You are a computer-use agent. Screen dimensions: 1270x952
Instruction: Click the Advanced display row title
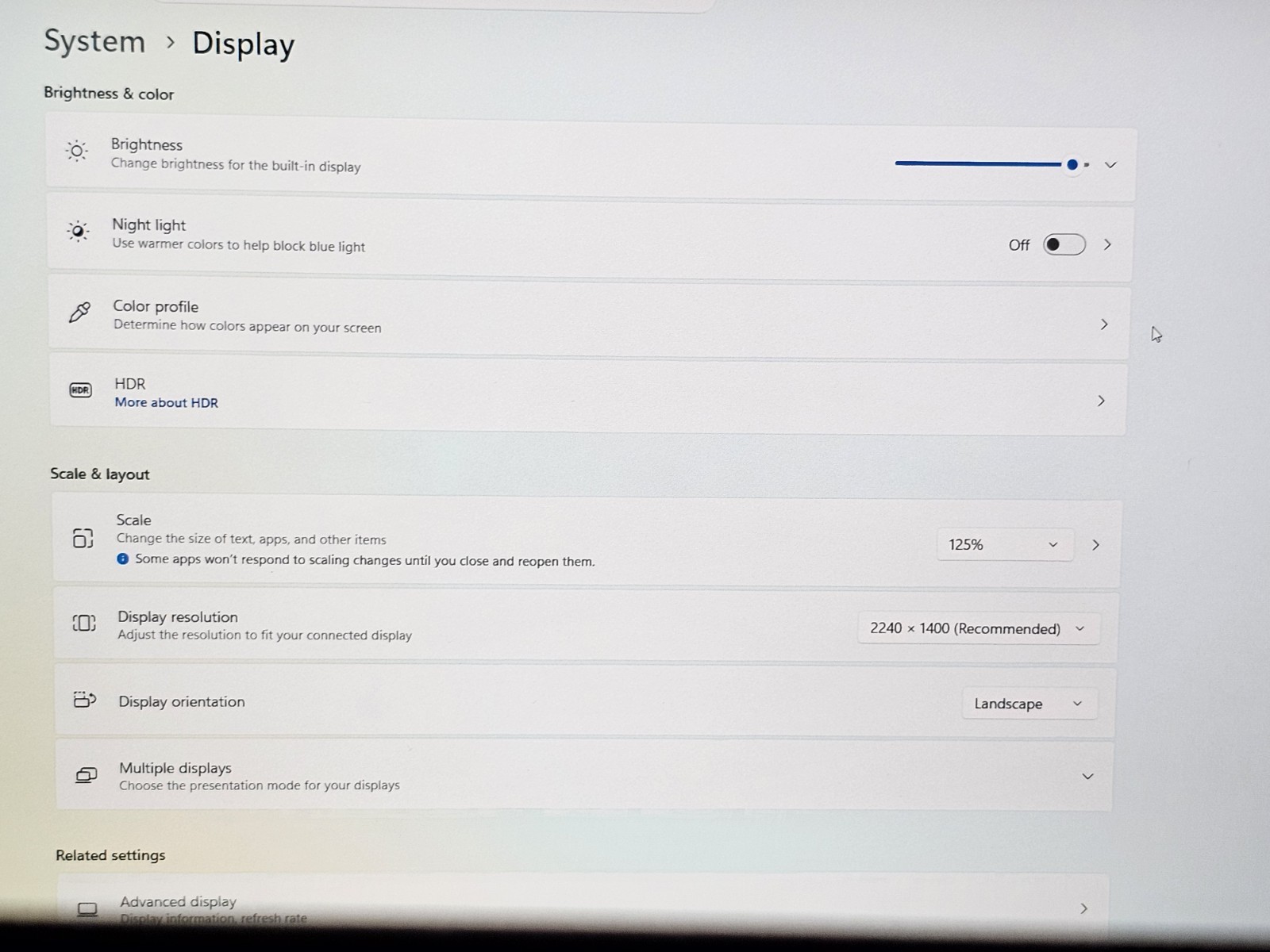(179, 901)
